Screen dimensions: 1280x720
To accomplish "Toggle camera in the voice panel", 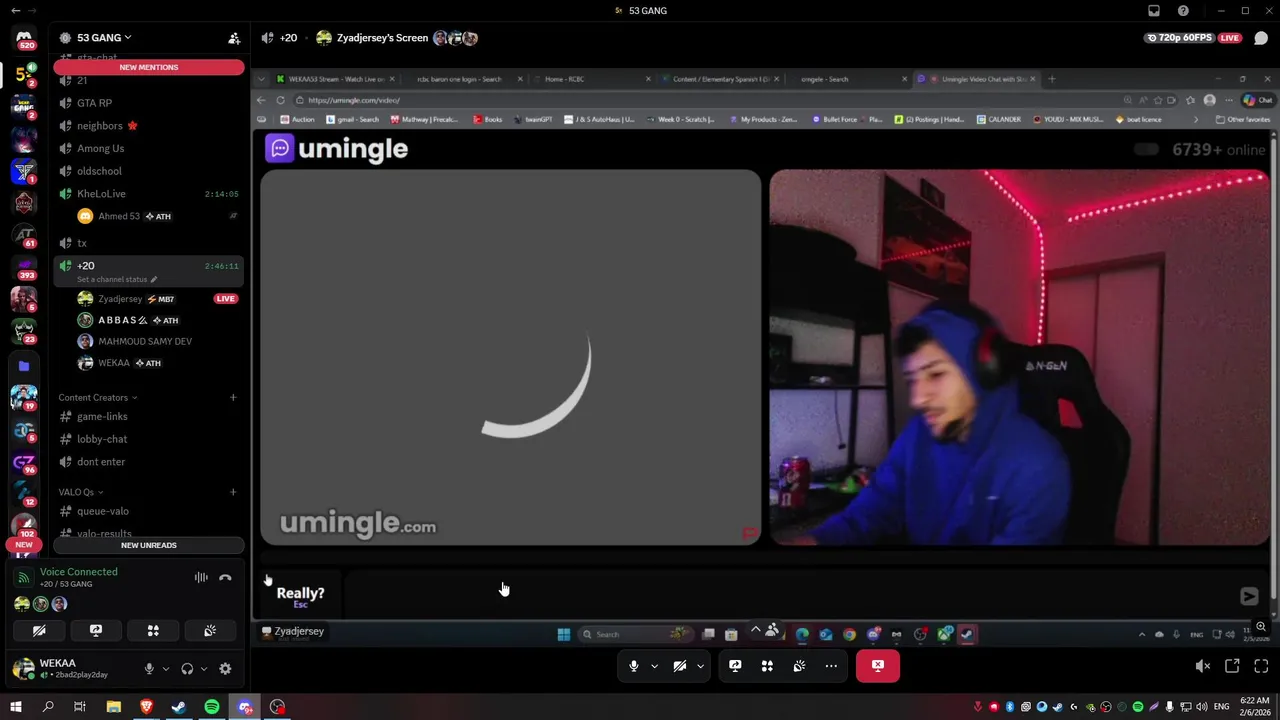I will coord(39,631).
